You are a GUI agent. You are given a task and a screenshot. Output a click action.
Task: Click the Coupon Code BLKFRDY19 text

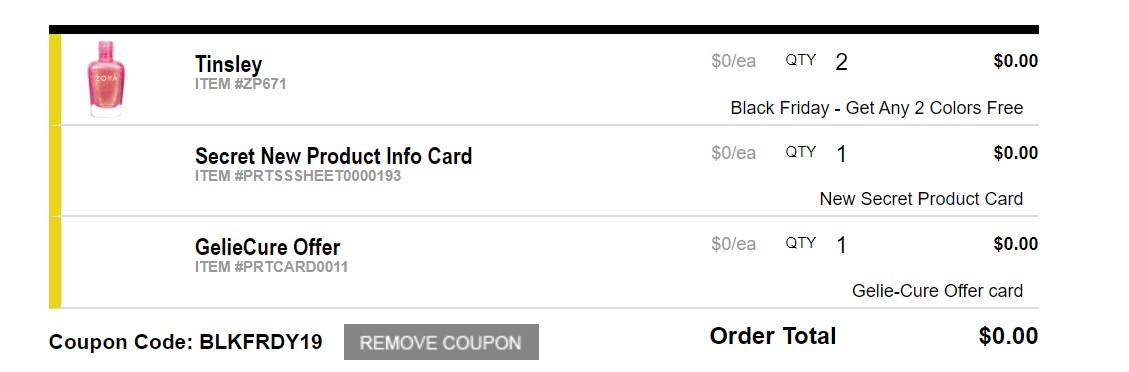click(x=186, y=342)
